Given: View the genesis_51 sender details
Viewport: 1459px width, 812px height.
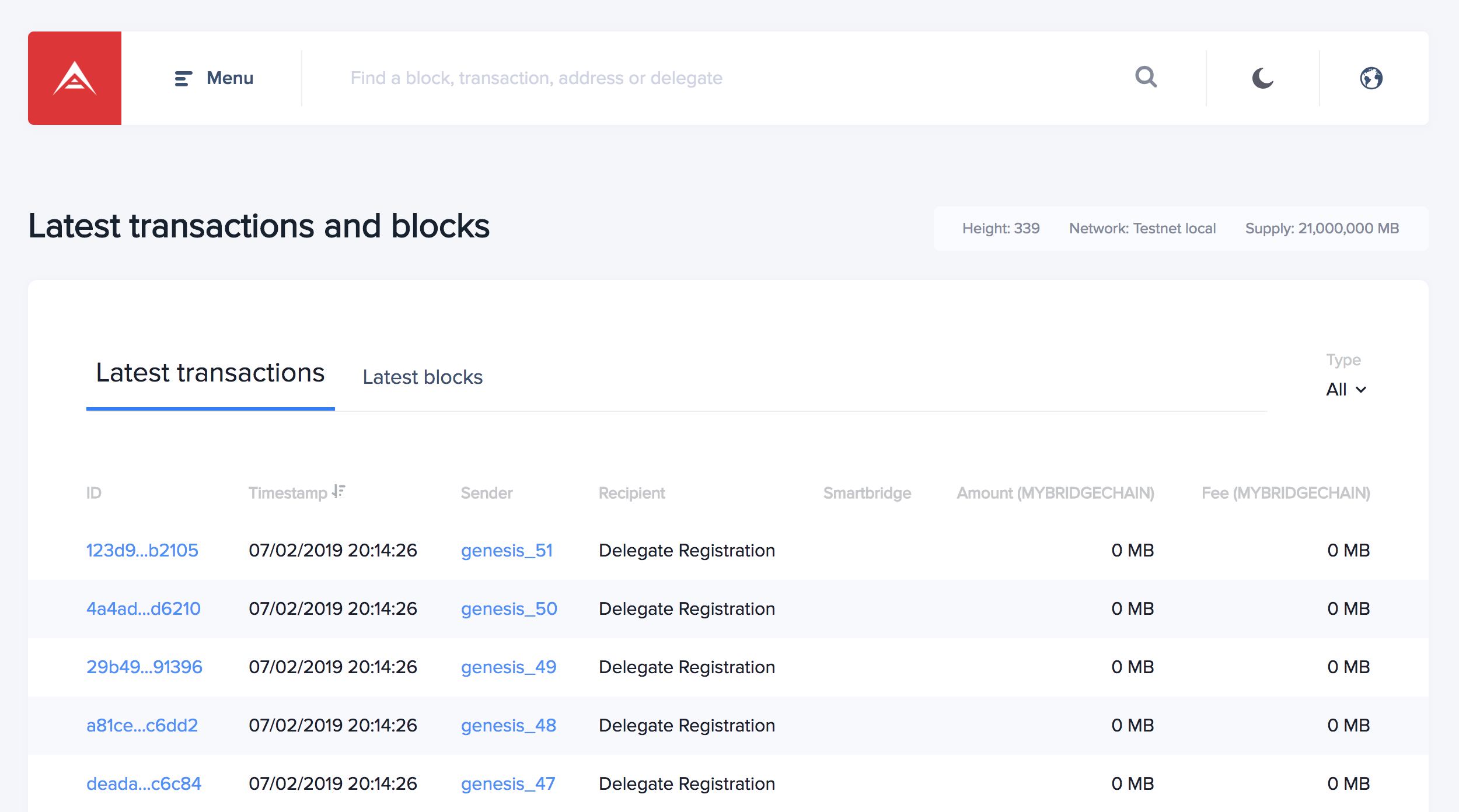Looking at the screenshot, I should coord(507,550).
